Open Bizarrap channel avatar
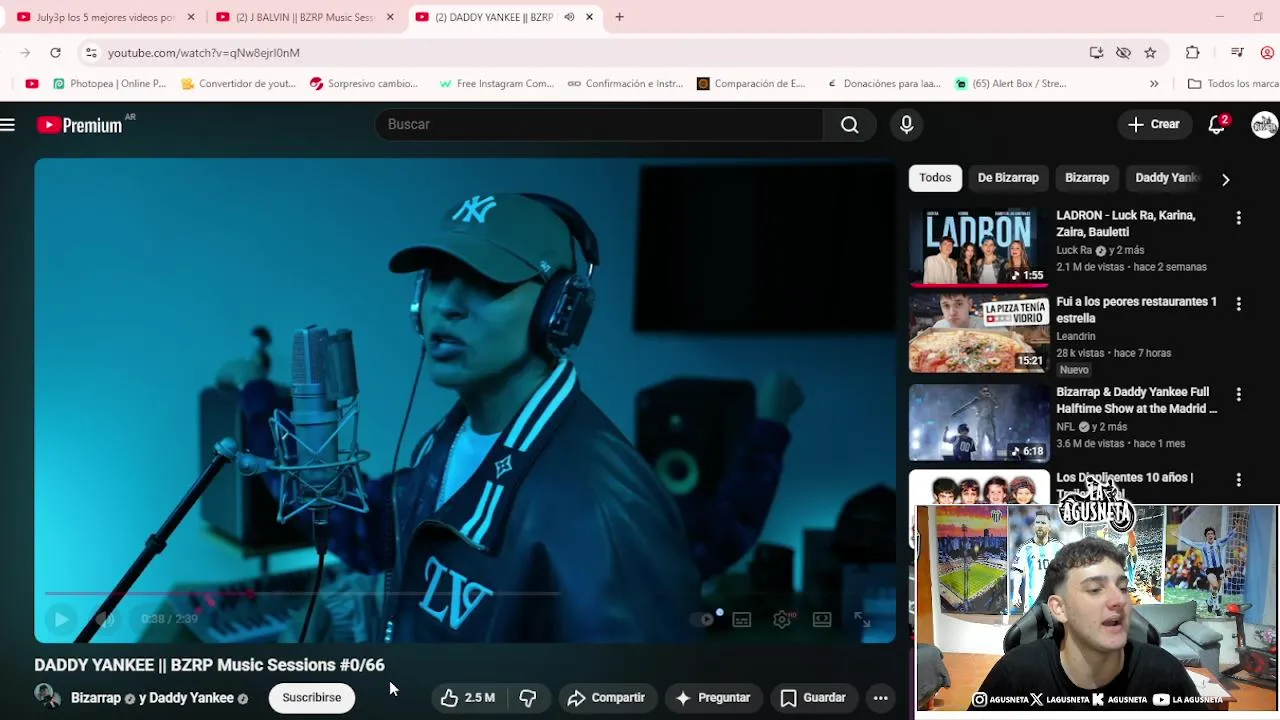The width and height of the screenshot is (1280, 720). coord(47,696)
